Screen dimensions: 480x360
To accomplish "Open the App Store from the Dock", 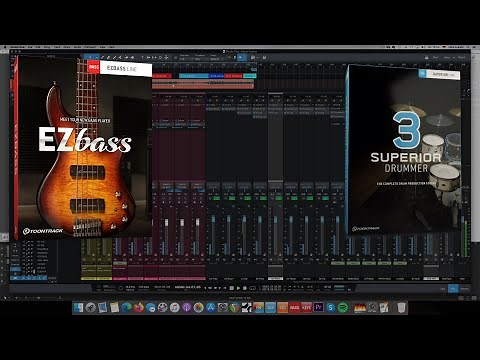I will click(211, 307).
